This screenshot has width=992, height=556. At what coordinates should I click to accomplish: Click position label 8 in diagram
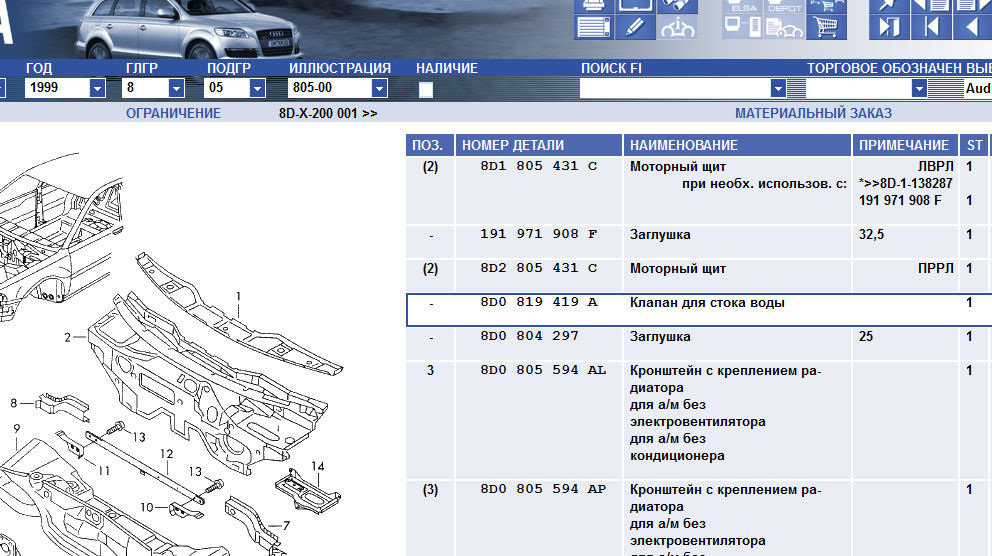coord(14,402)
